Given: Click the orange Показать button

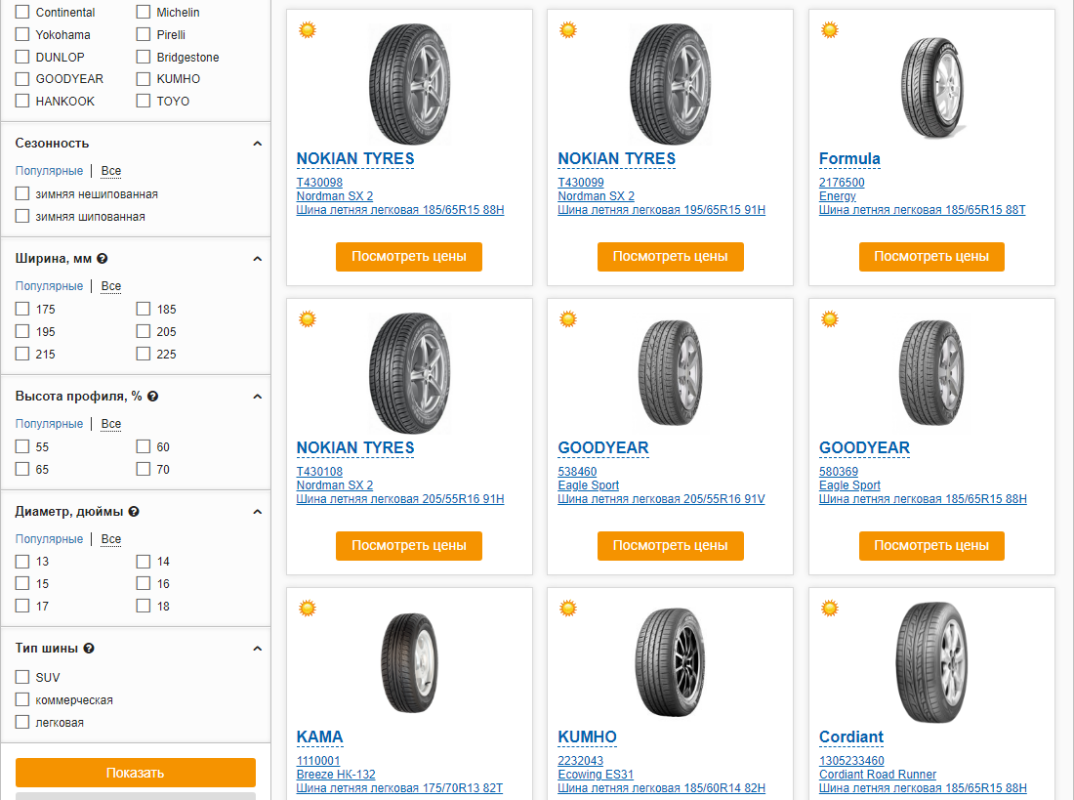Looking at the screenshot, I should 136,773.
